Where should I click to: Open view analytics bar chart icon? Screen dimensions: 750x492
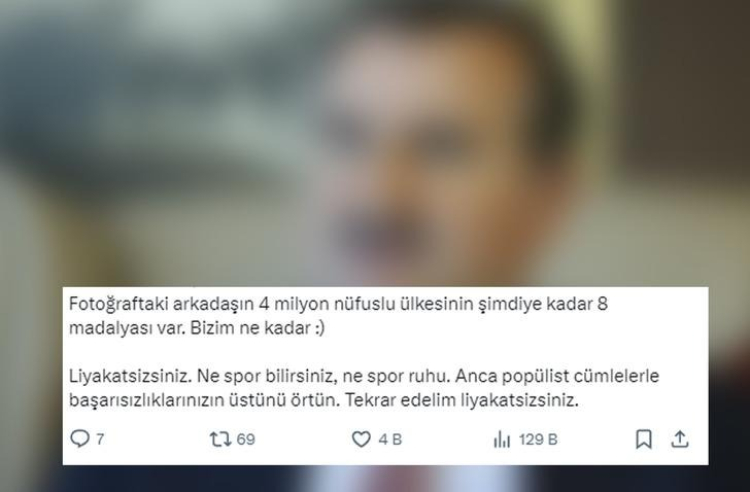502,439
